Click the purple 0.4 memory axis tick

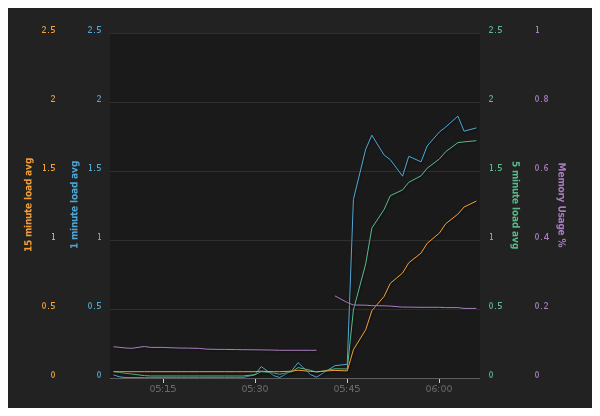(541, 237)
